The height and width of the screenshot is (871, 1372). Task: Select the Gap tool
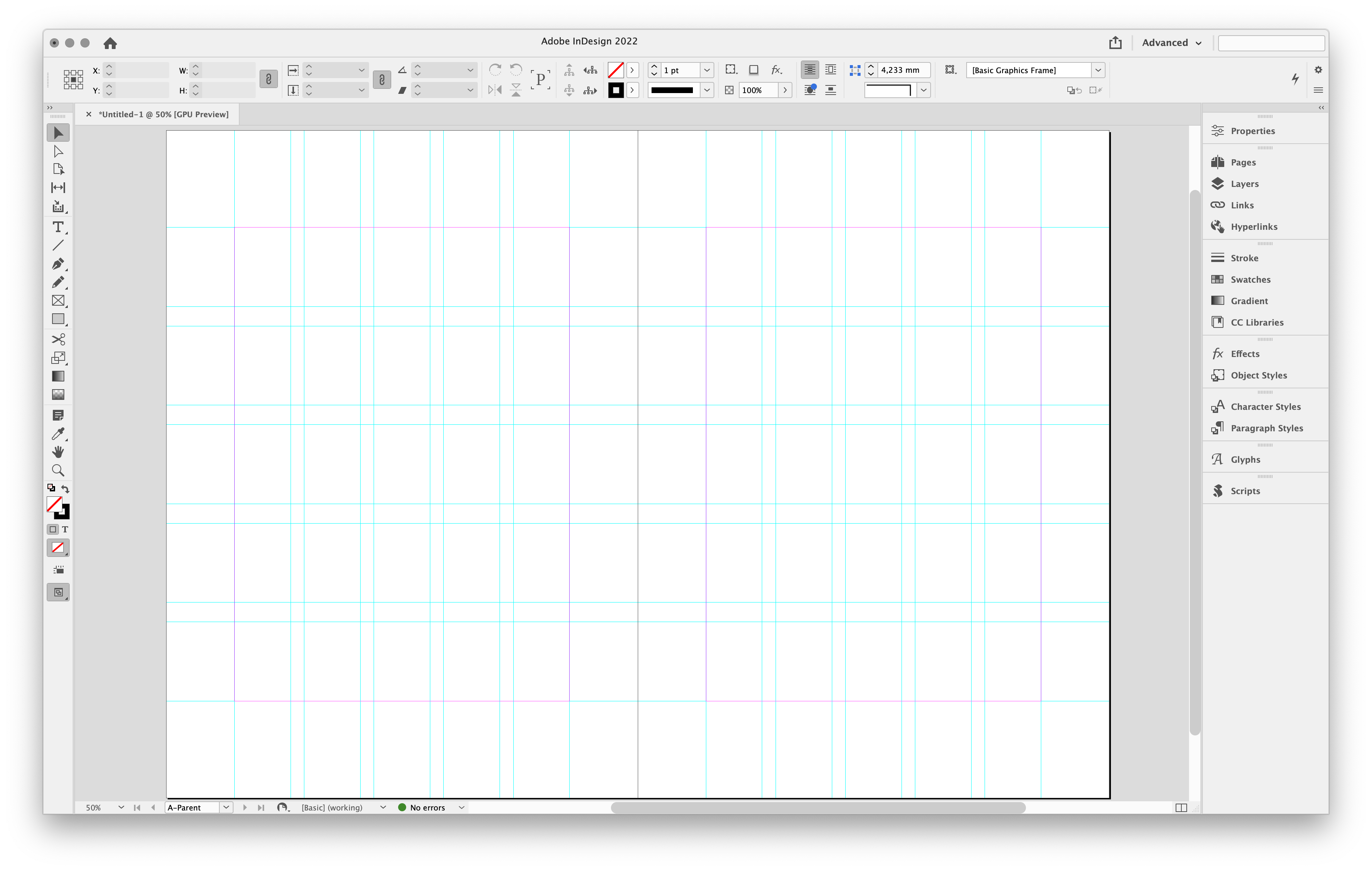(x=57, y=188)
